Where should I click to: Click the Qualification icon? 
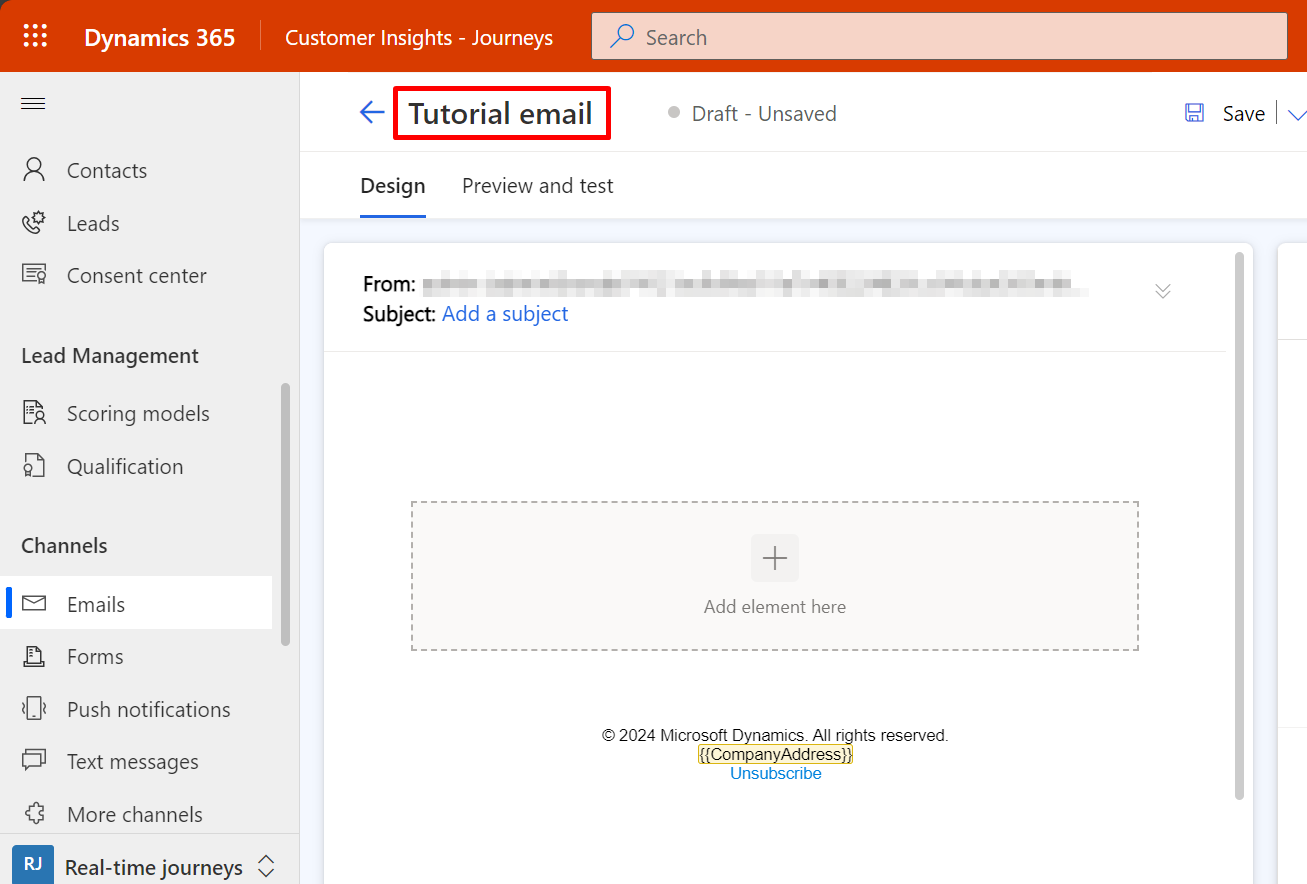pyautogui.click(x=34, y=466)
